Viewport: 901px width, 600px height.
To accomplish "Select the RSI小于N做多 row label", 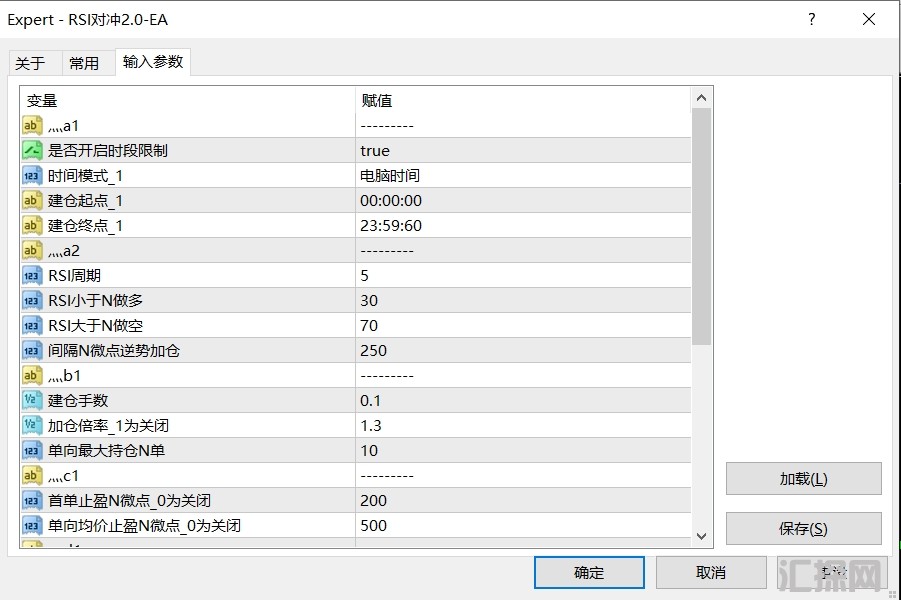I will [95, 301].
